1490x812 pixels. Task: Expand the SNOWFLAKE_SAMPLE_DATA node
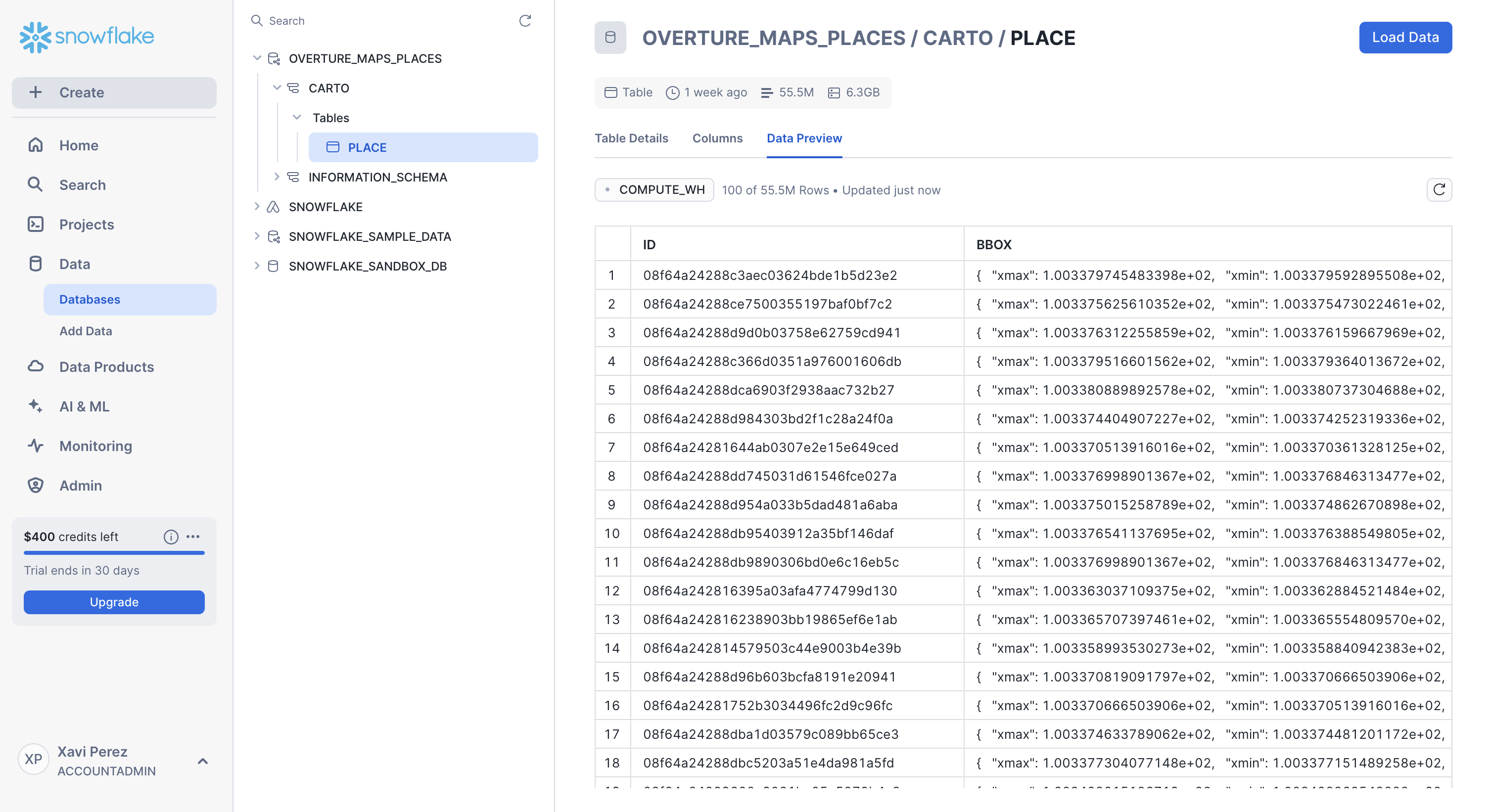click(257, 236)
